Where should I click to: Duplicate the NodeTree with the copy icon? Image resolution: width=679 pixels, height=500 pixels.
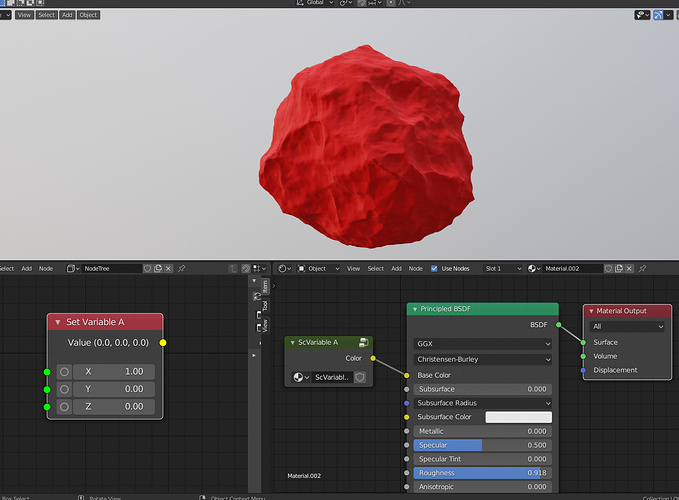click(158, 268)
